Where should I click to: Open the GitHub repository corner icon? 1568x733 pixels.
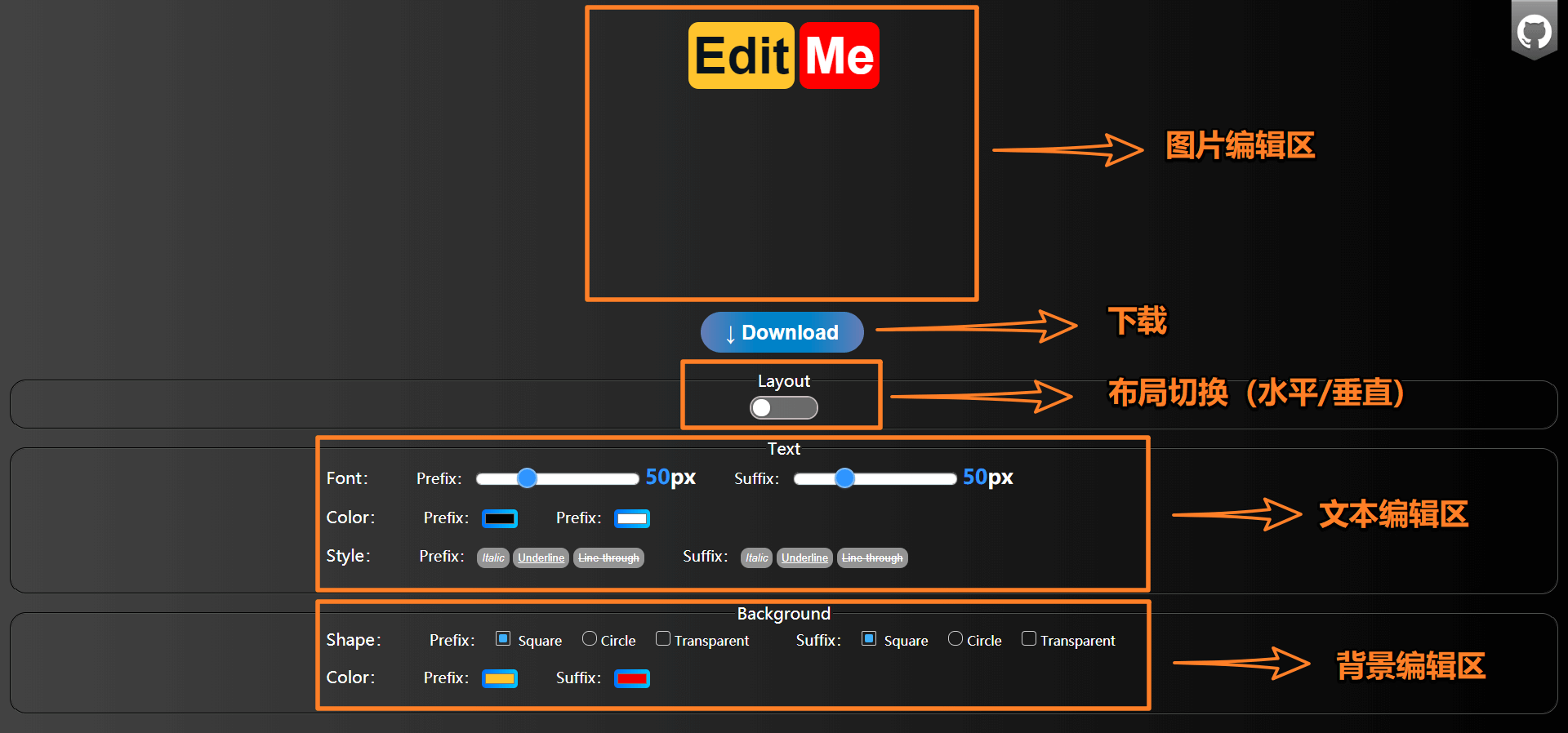coord(1534,31)
